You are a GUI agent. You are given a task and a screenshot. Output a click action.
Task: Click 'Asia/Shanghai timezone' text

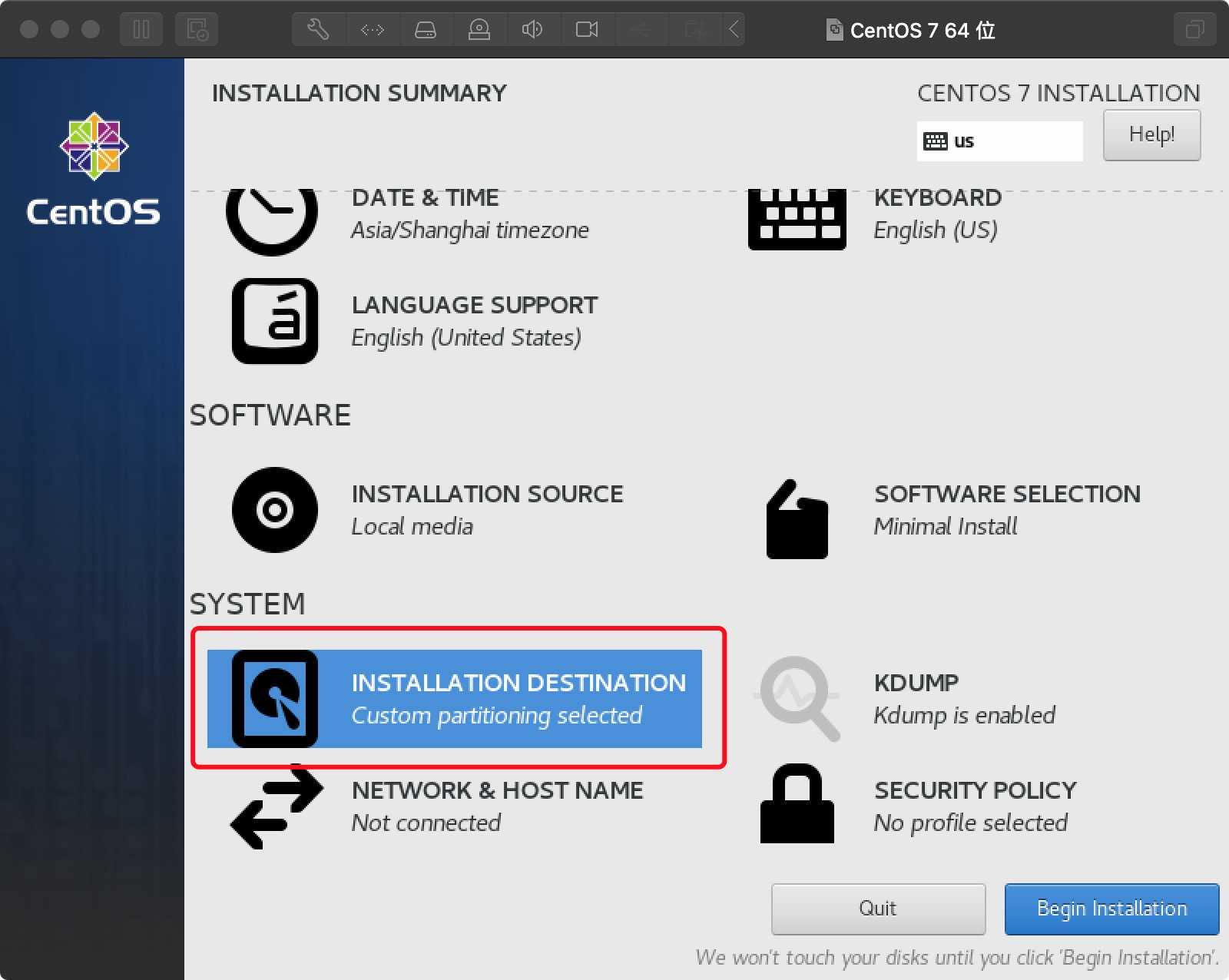click(x=470, y=230)
